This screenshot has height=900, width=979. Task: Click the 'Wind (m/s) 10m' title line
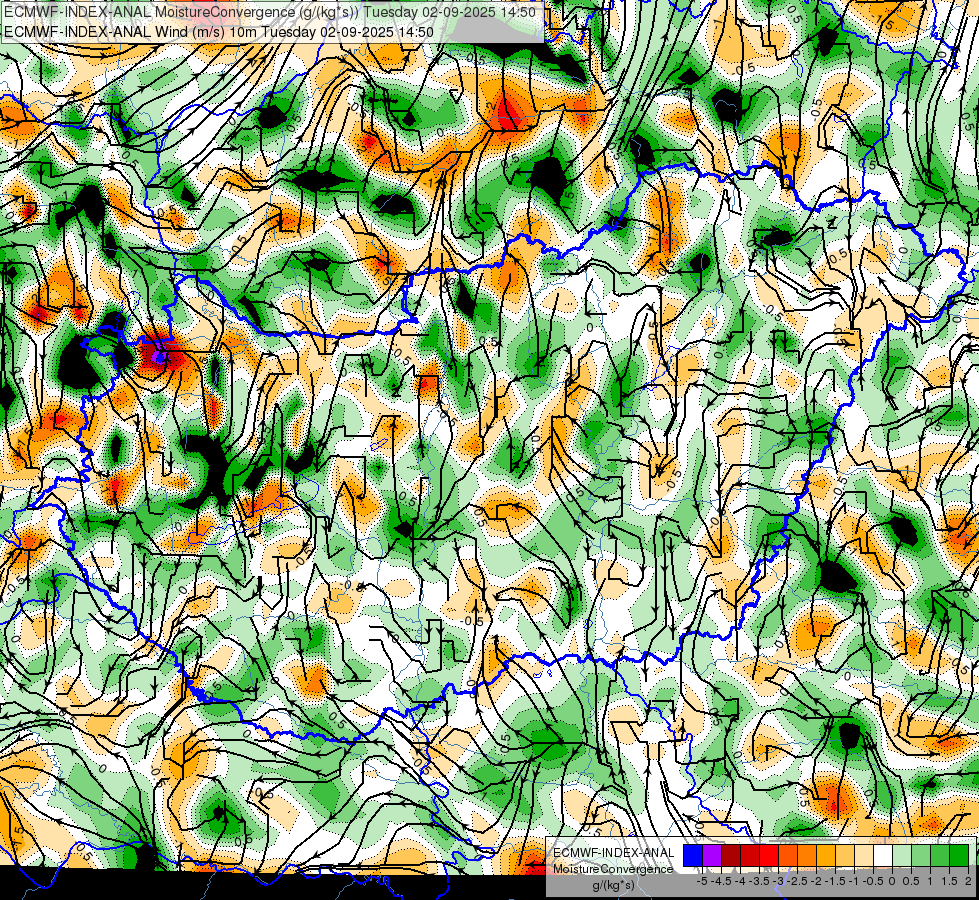tap(219, 31)
